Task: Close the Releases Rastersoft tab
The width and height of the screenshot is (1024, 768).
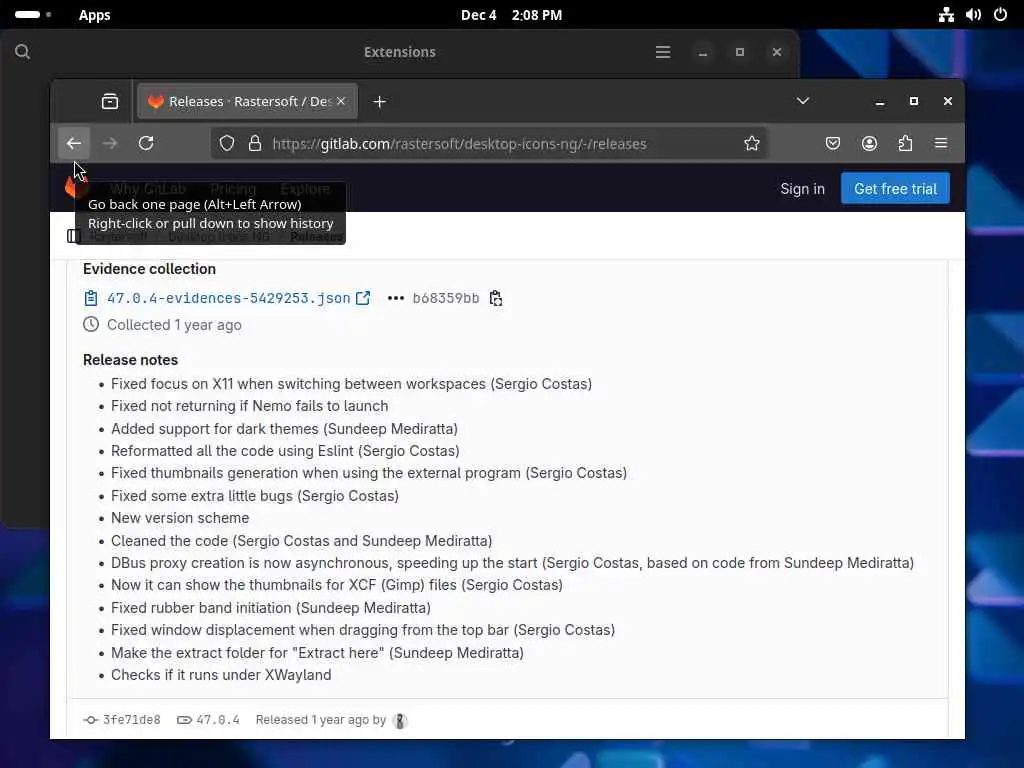Action: click(341, 101)
